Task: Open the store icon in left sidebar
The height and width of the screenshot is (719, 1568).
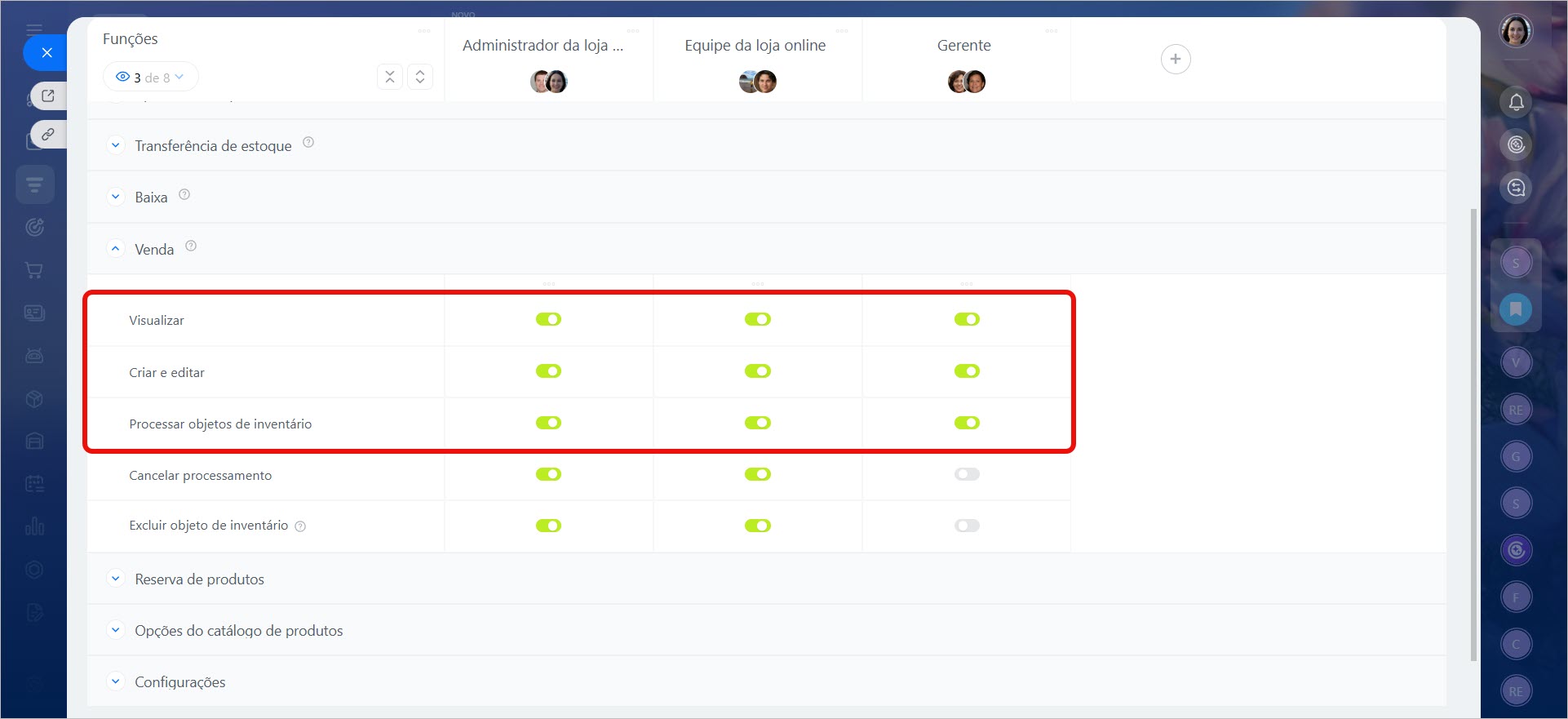Action: click(34, 441)
